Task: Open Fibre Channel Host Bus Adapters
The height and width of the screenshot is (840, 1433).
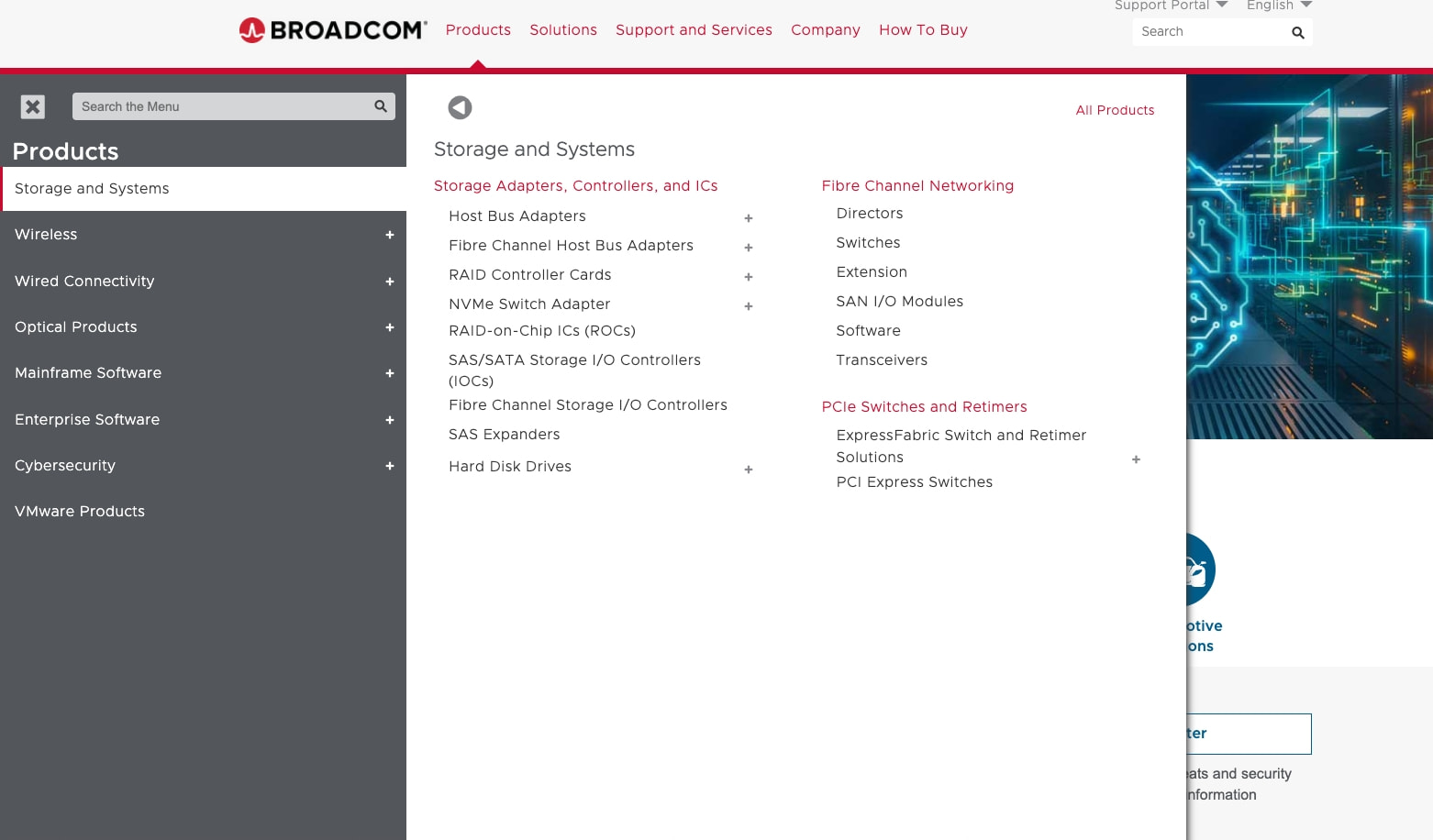Action: point(571,246)
